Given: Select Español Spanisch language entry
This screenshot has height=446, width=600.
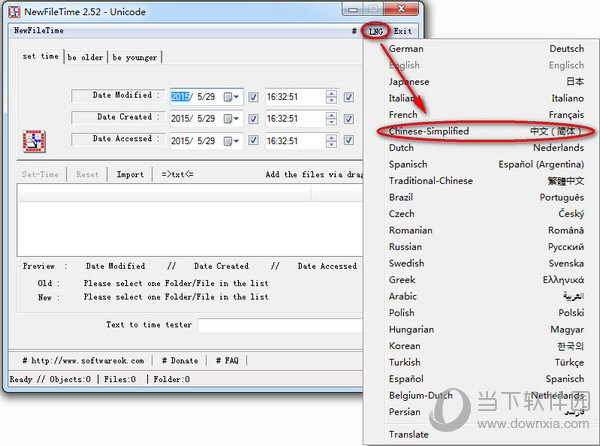Looking at the screenshot, I should pos(486,379).
